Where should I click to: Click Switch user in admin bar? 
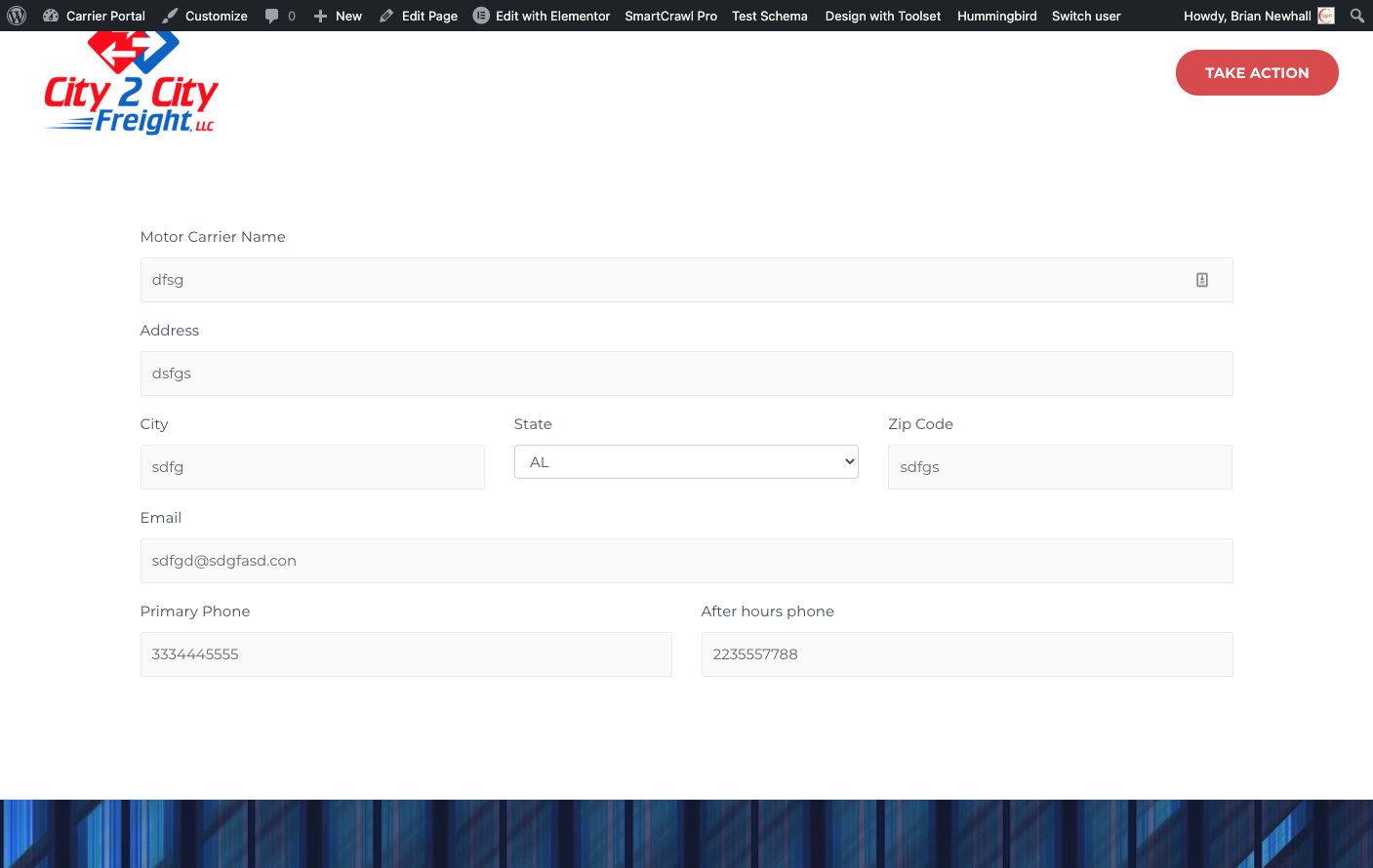coord(1086,16)
